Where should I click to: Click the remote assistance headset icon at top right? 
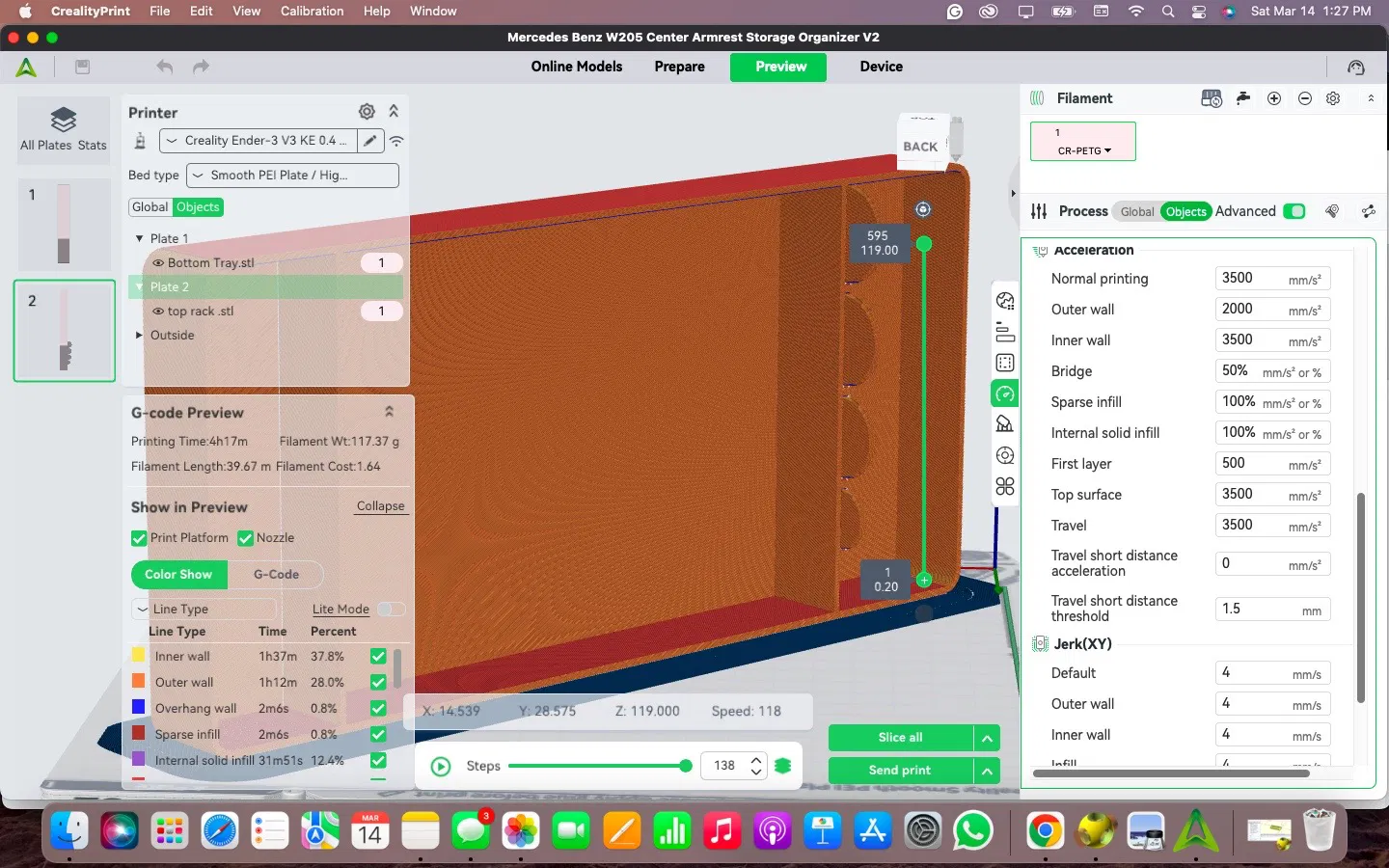[x=1356, y=67]
